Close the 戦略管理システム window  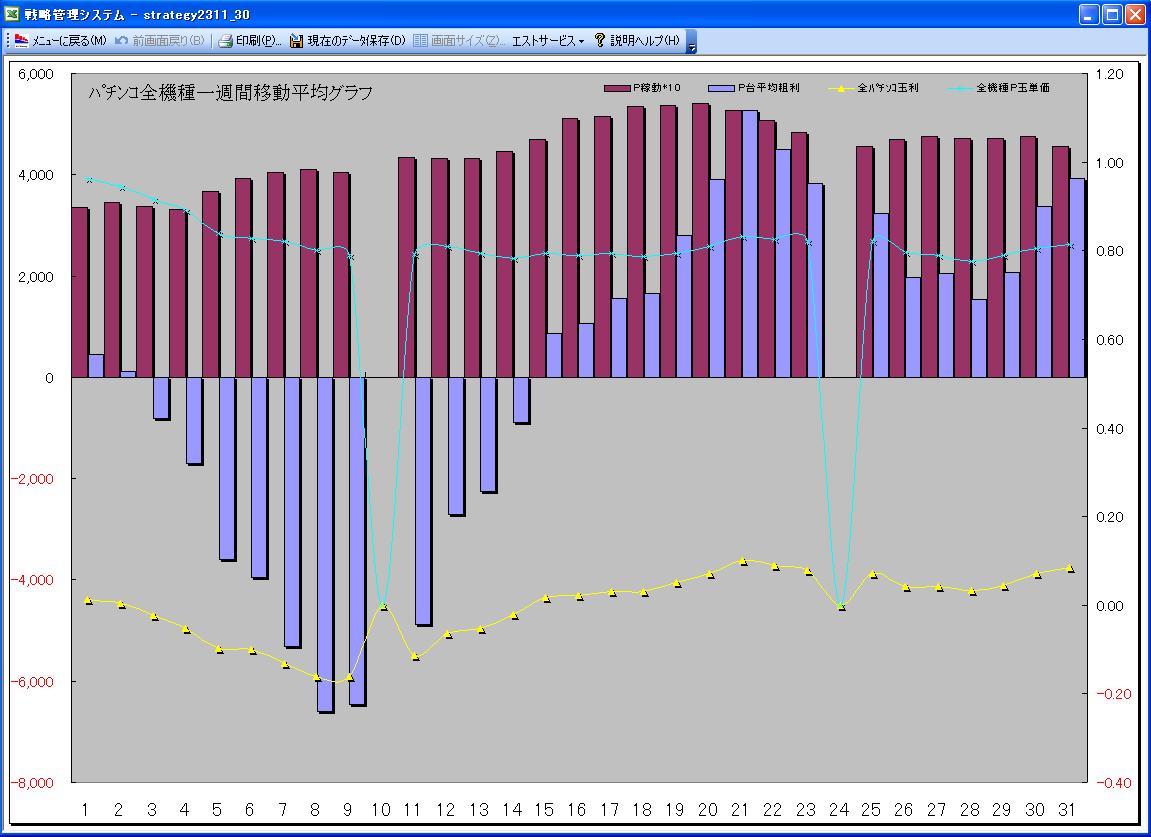point(1134,14)
